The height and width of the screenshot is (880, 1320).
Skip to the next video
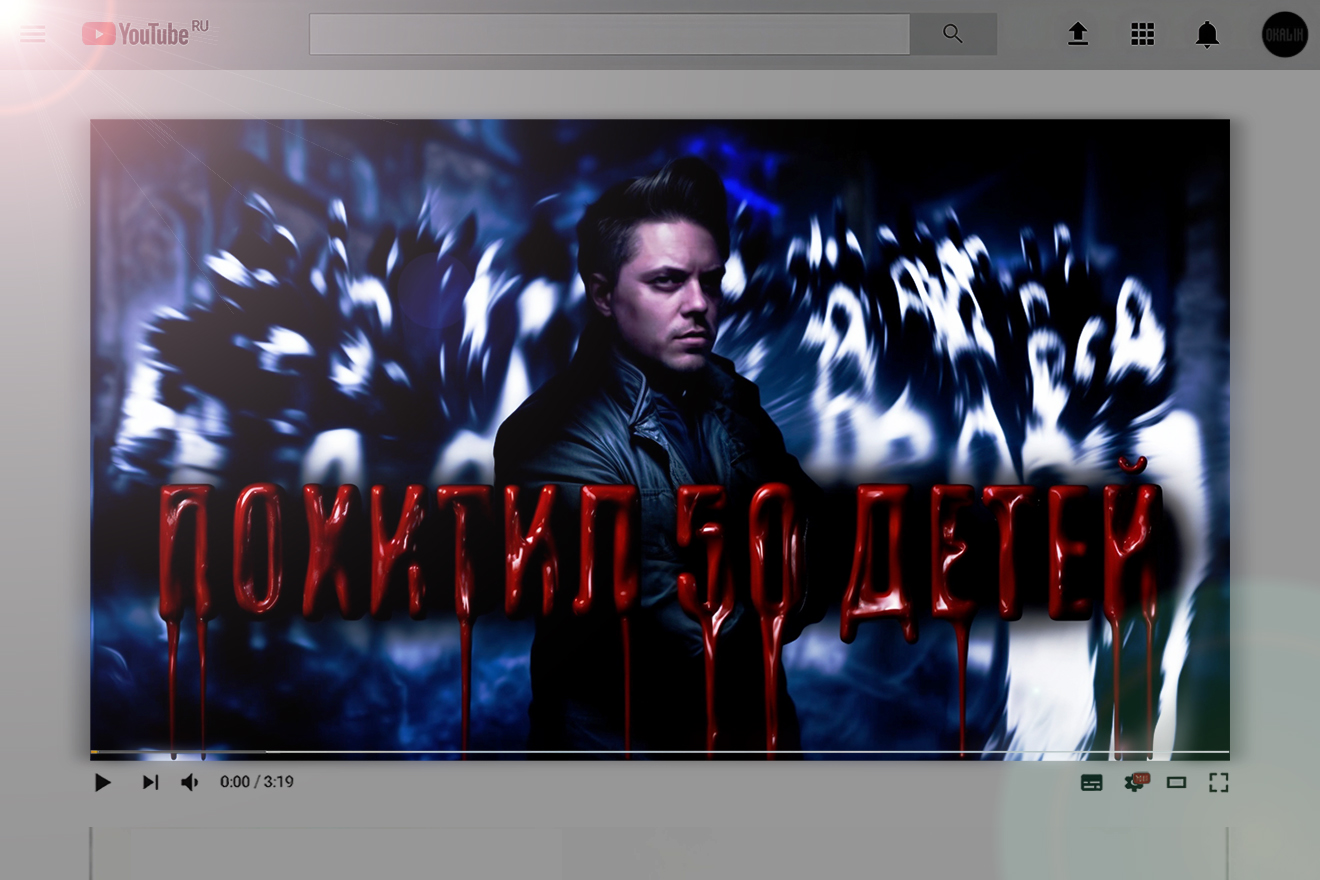150,782
